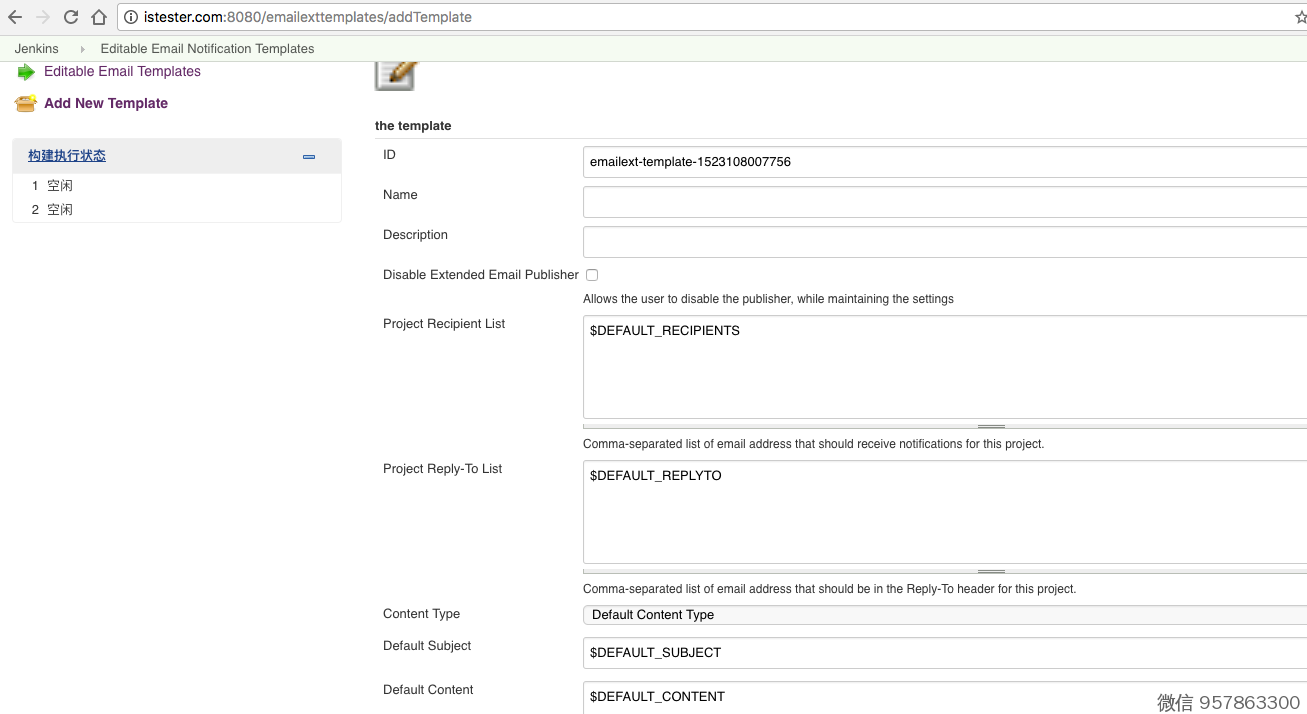Bookmark the page with star icon
This screenshot has height=714, width=1307.
pyautogui.click(x=1300, y=17)
